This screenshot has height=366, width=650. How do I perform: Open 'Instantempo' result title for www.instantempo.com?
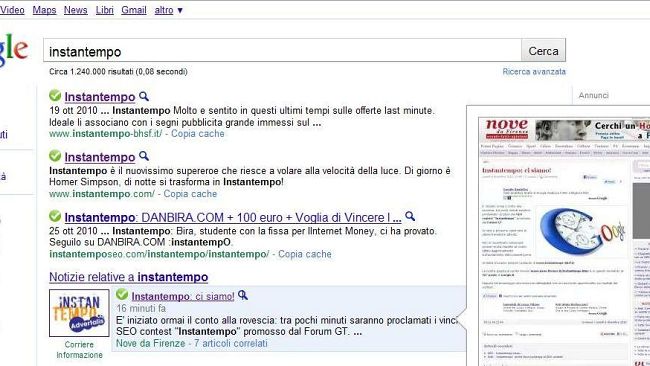(x=100, y=157)
